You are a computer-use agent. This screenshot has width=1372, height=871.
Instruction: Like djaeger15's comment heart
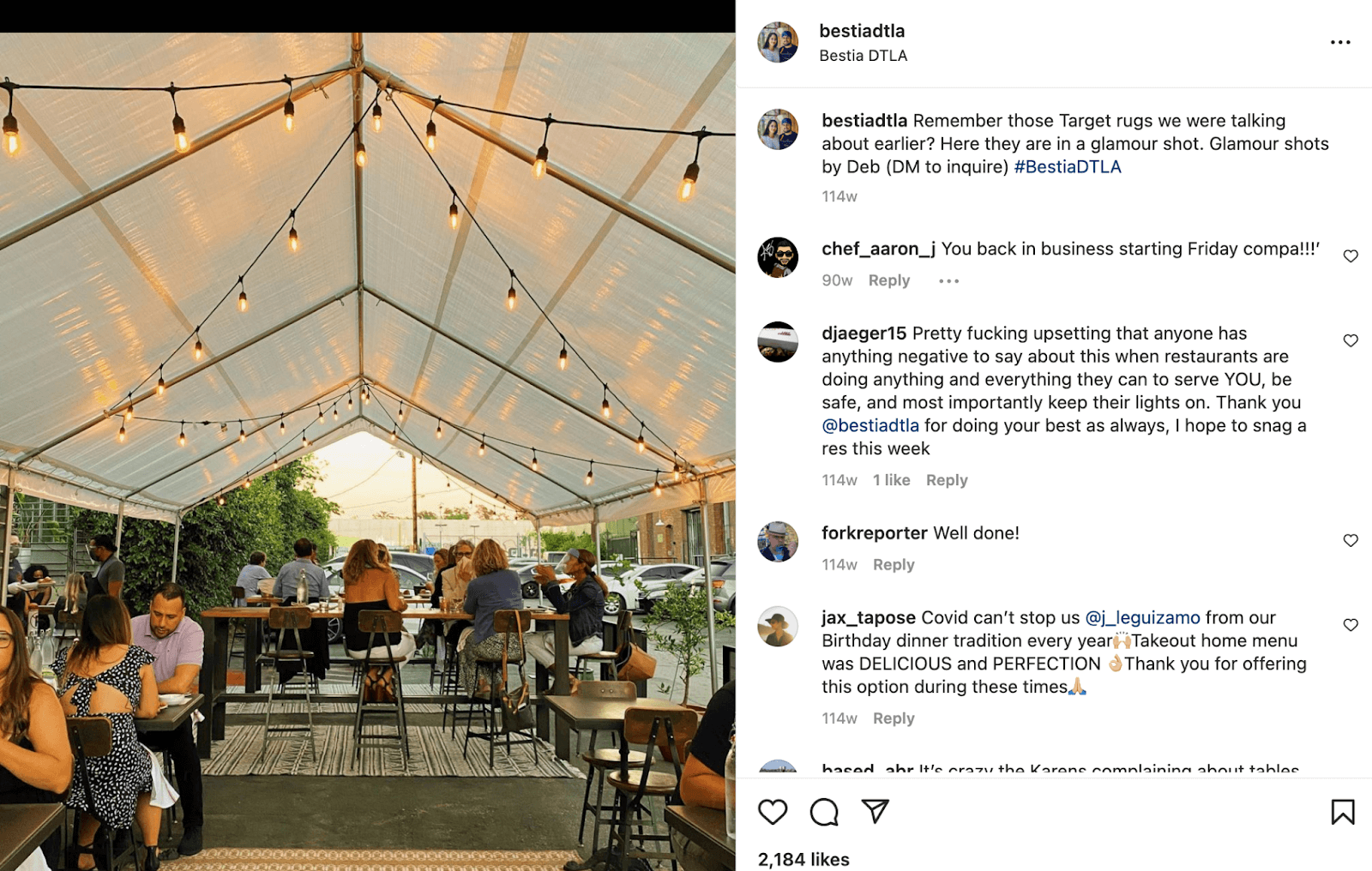click(x=1351, y=340)
